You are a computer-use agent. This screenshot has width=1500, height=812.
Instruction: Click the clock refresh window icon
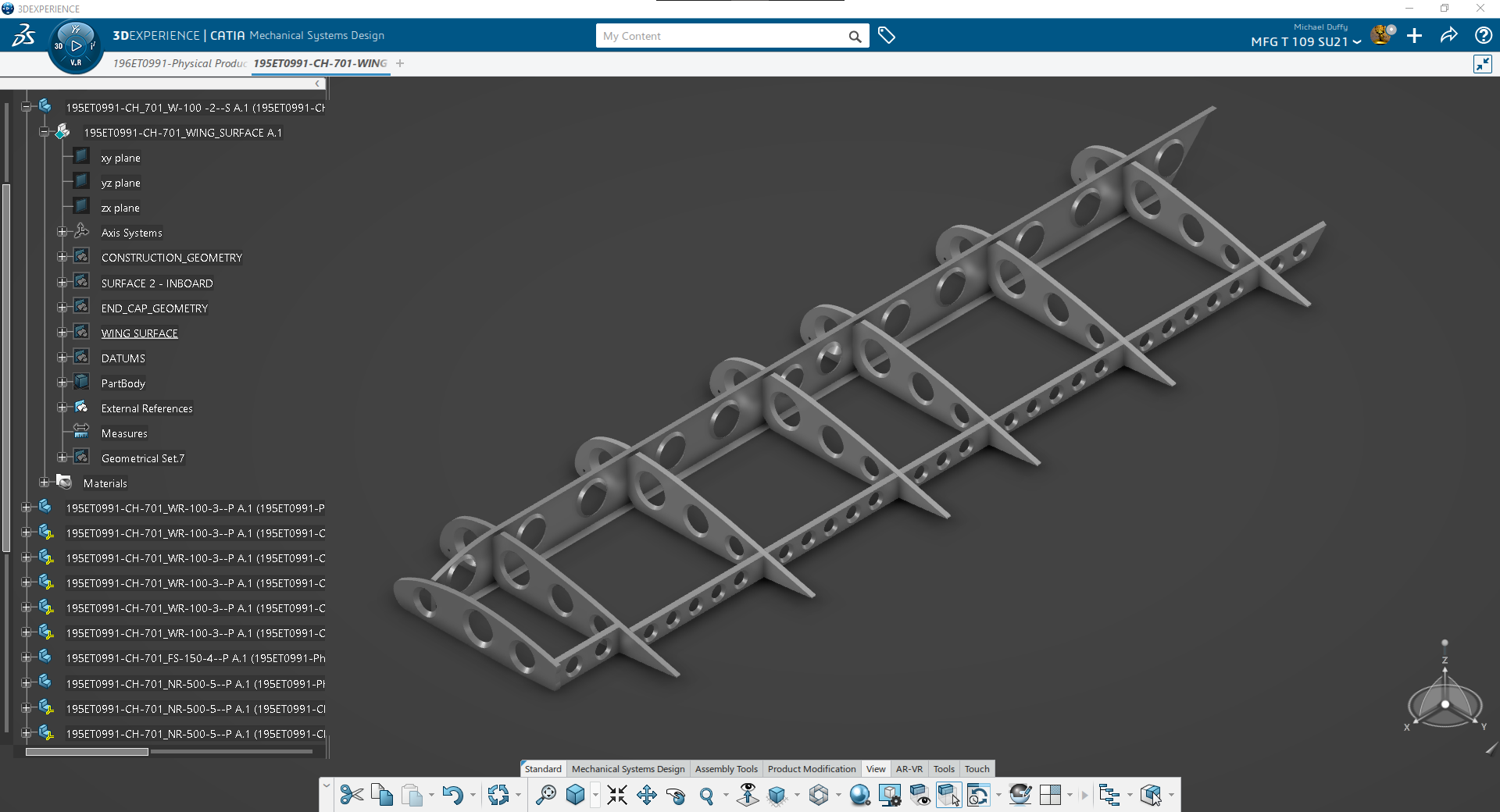click(978, 795)
